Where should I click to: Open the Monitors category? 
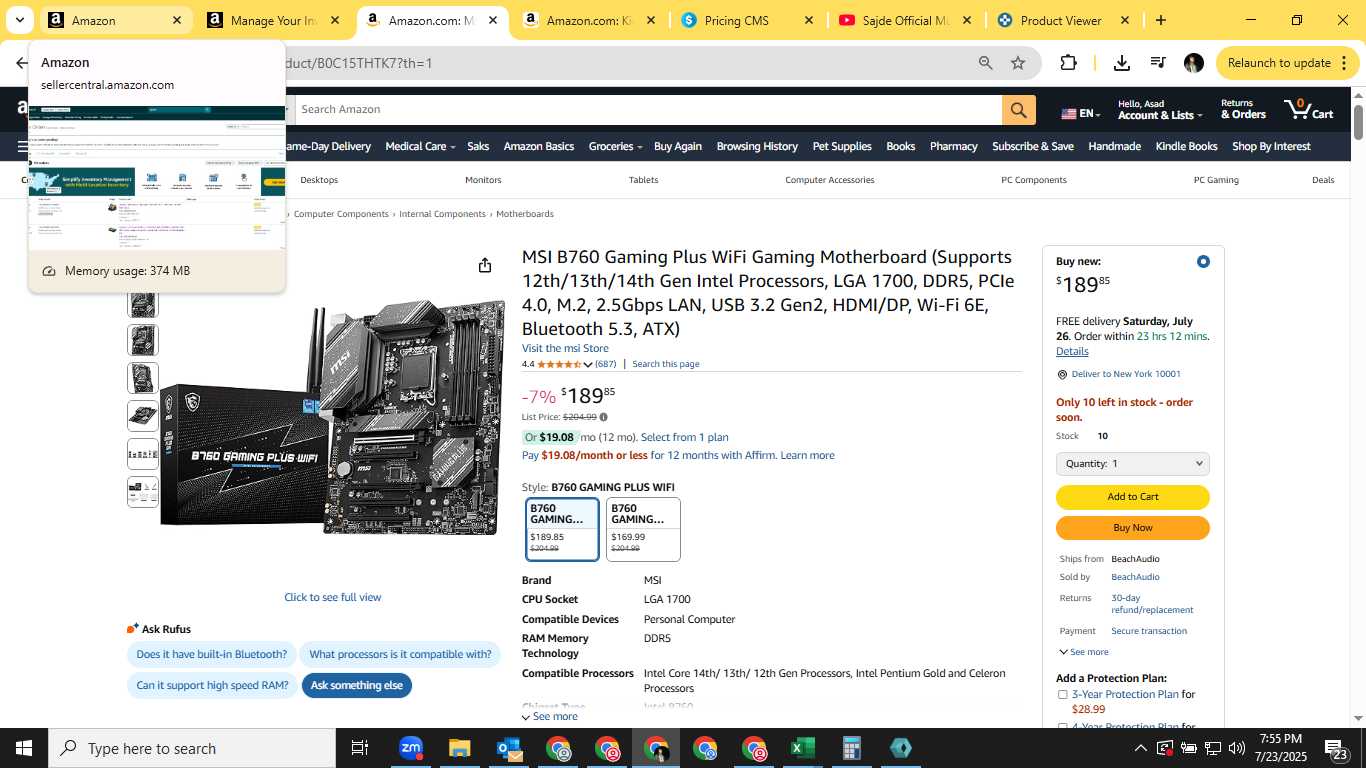click(483, 180)
